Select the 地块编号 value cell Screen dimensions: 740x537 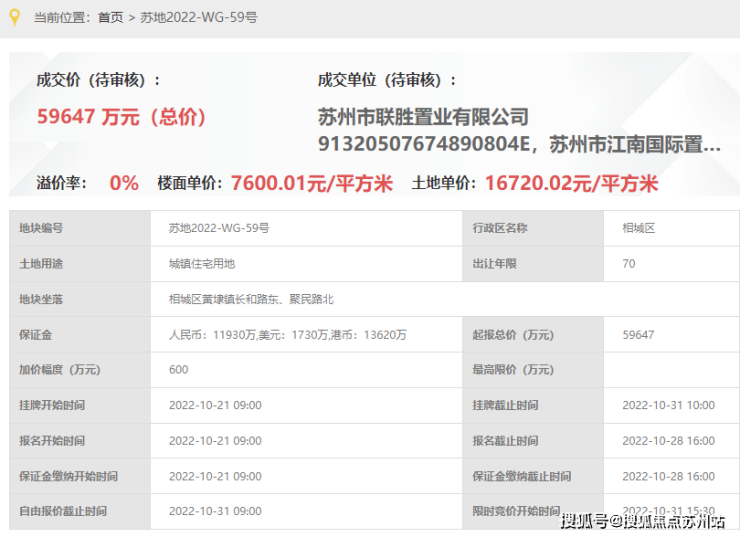coord(306,228)
